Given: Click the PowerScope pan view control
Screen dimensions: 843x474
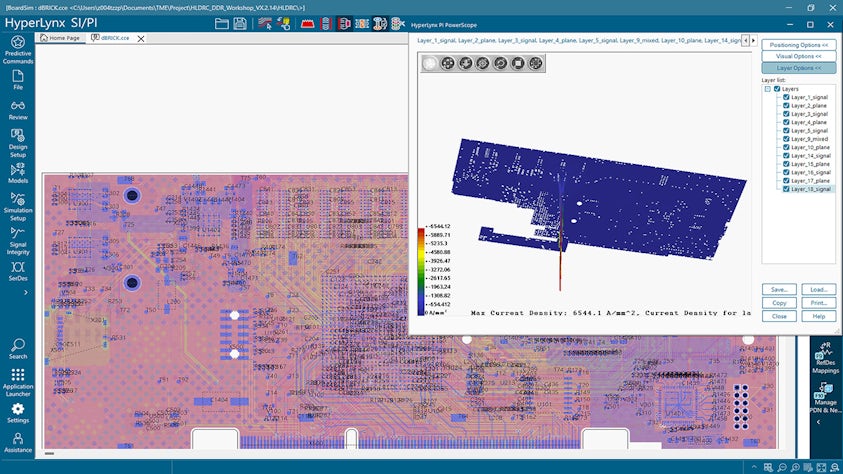Looking at the screenshot, I should coord(448,63).
